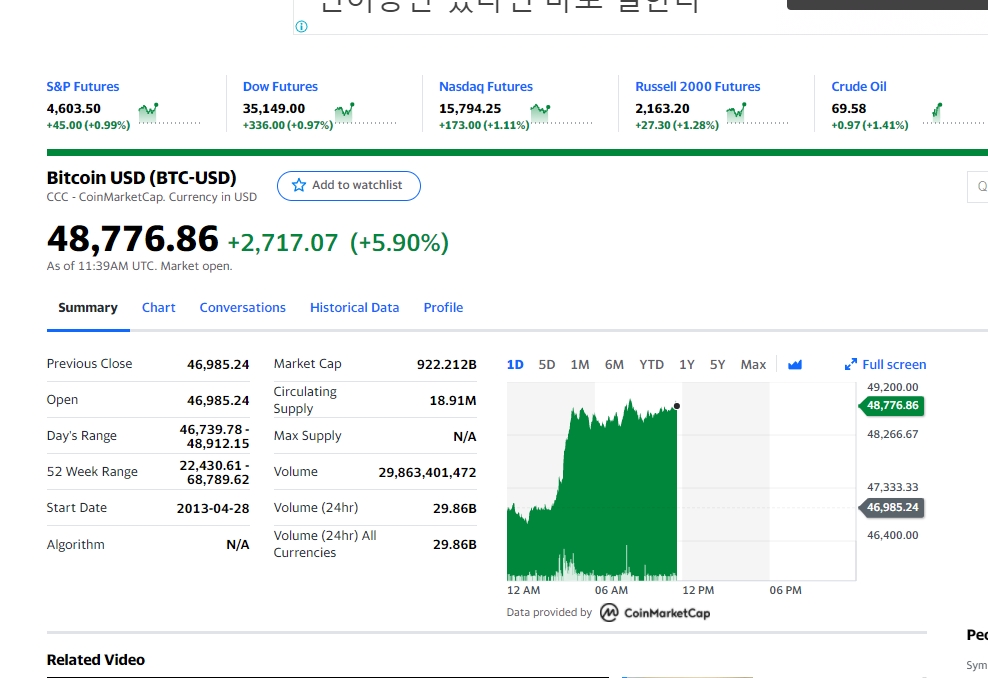Open the Dow Futures link
Viewport: 988px width, 678px height.
pos(280,86)
